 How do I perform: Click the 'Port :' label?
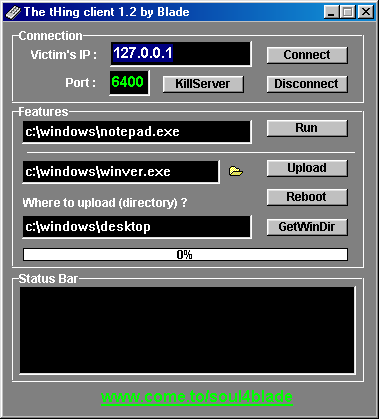tap(81, 83)
